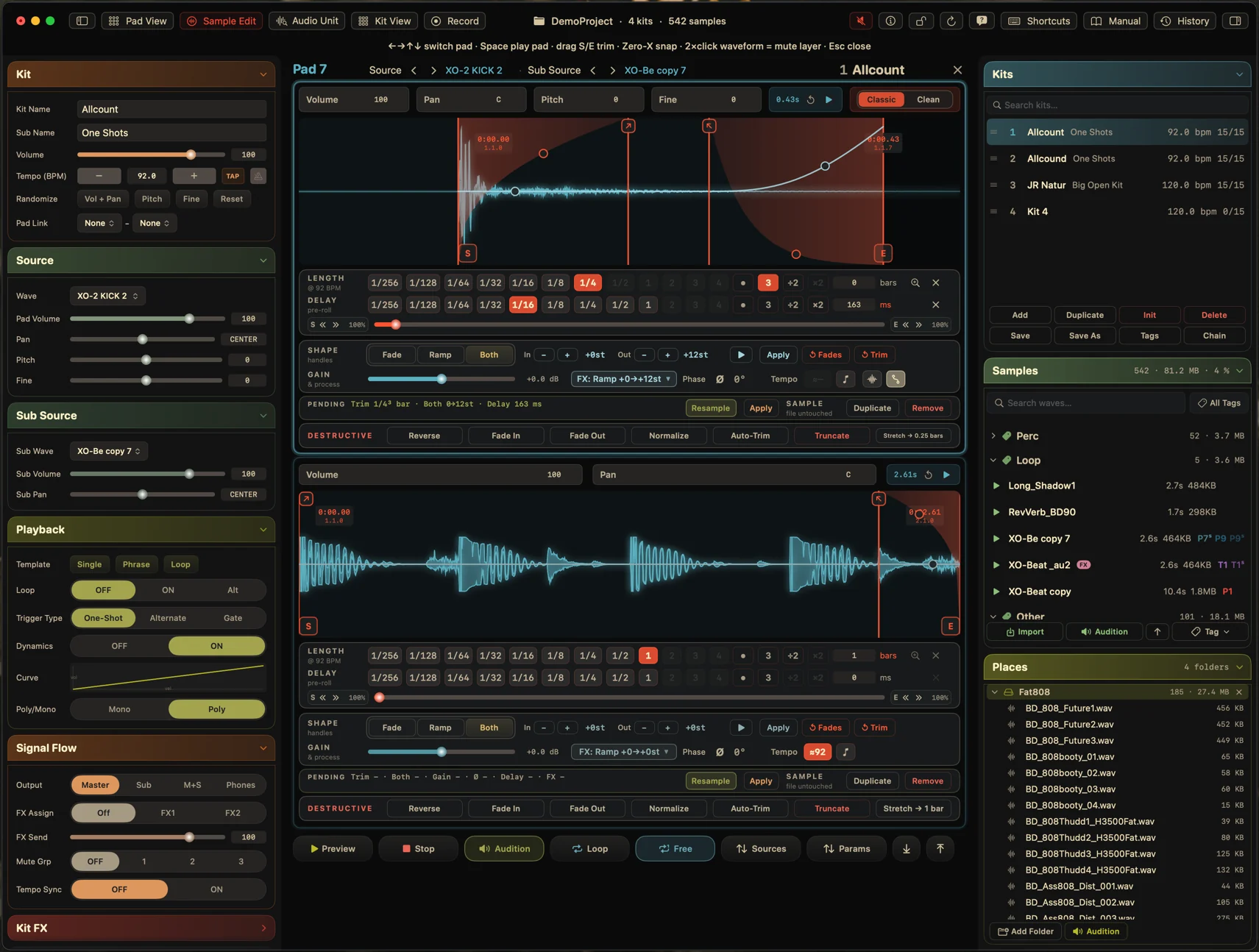Switch to Audio Unit tab
The image size is (1259, 952).
click(x=307, y=21)
